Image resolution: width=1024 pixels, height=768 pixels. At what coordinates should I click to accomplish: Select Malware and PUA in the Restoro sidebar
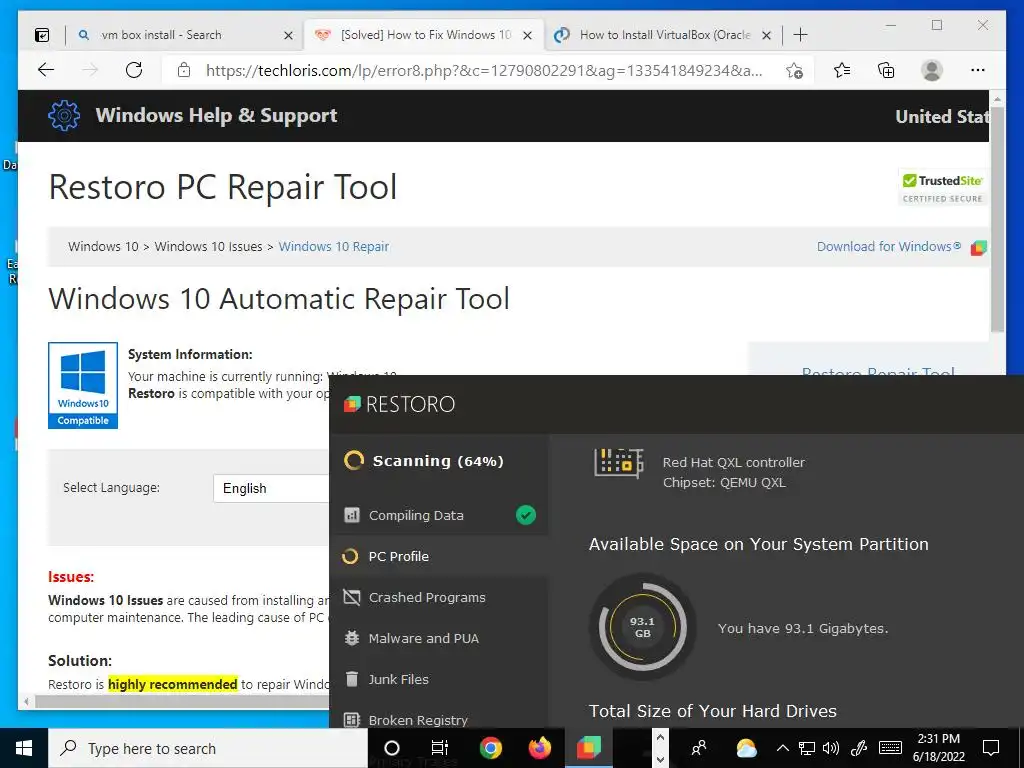[x=439, y=639]
